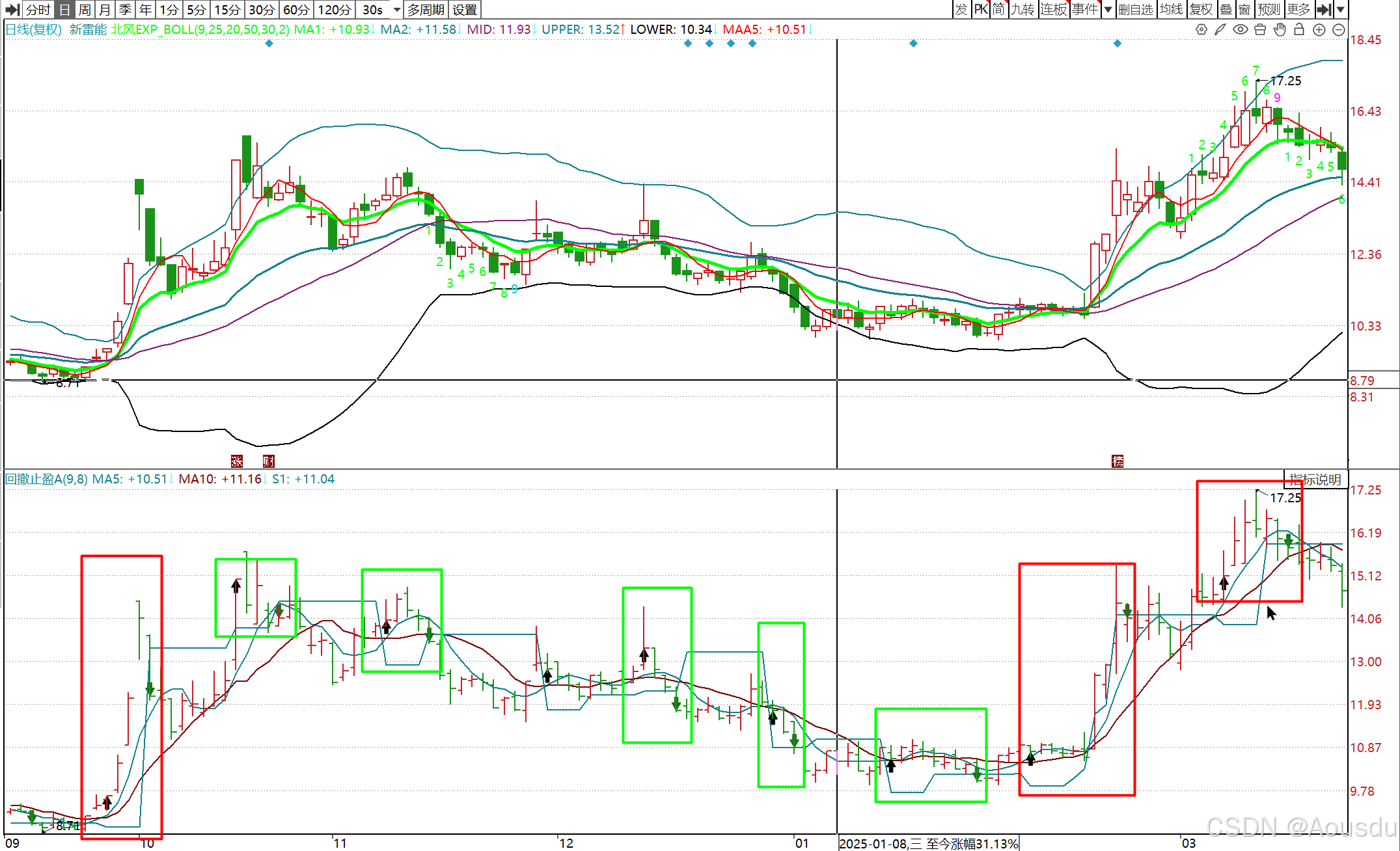The image size is (1400, 851).
Task: Click the top-right jump-to-end arrow icon
Action: (x=1324, y=9)
